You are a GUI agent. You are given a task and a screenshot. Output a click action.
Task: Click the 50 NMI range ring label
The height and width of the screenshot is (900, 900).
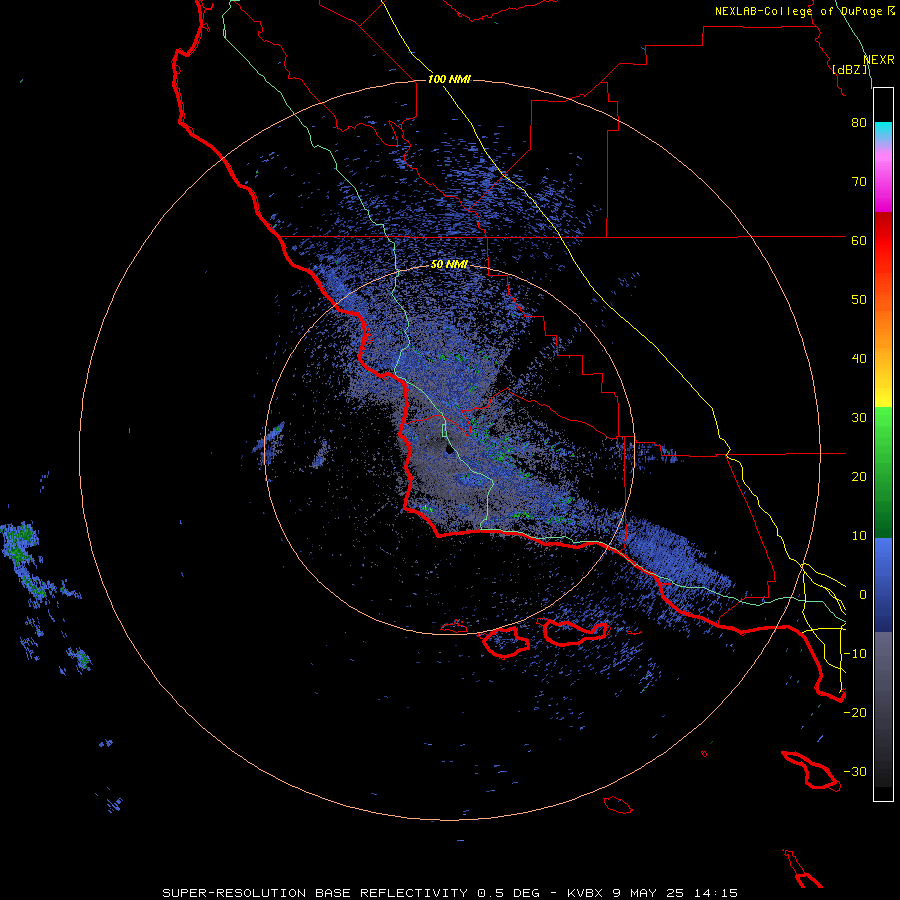tap(449, 264)
